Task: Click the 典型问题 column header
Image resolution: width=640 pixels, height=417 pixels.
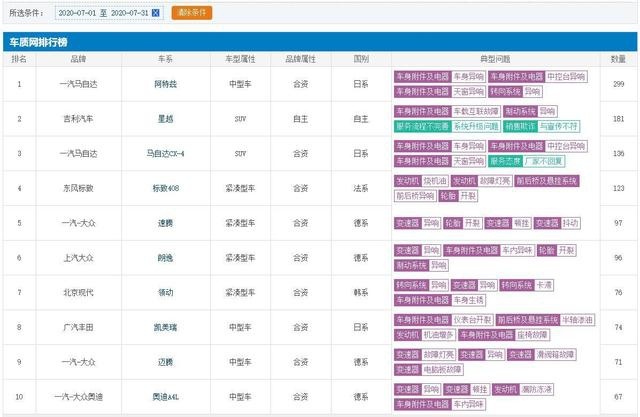Action: click(495, 59)
